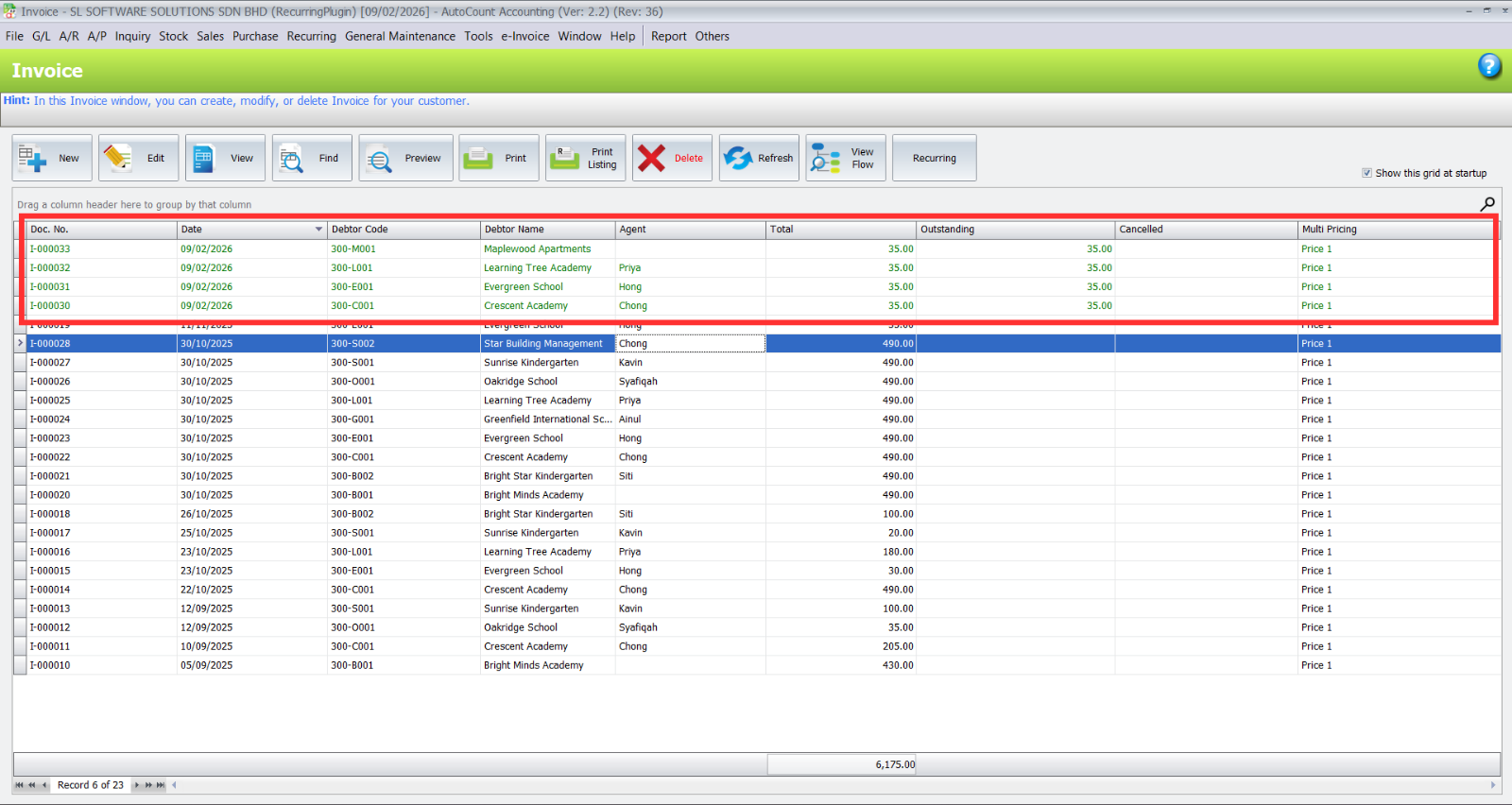Viewport: 1512px width, 805px height.
Task: Click total 430.00 cell
Action: tap(841, 665)
